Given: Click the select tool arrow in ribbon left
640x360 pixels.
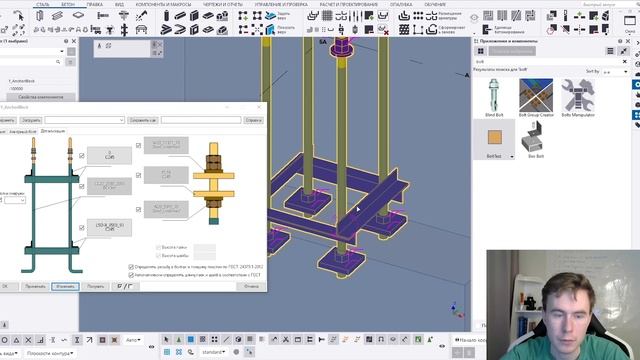Looking at the screenshot, I should [19, 16].
